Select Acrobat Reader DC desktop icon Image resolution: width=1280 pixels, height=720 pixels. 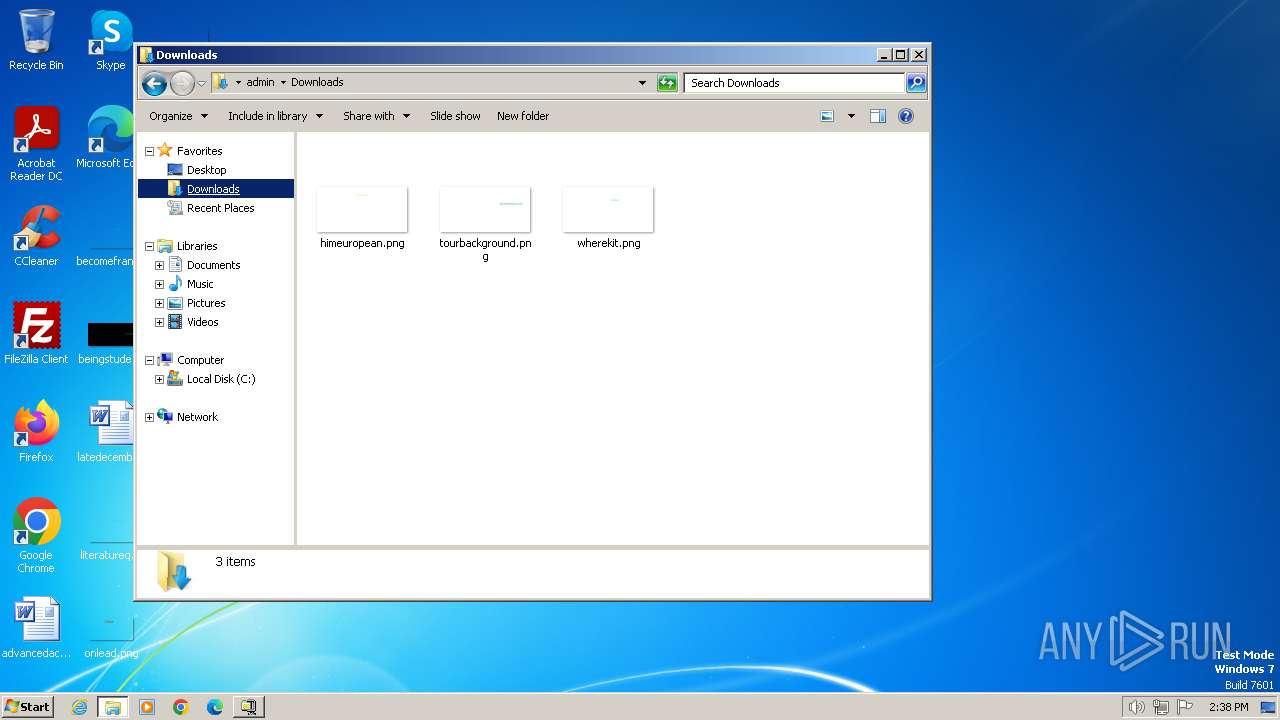(36, 144)
